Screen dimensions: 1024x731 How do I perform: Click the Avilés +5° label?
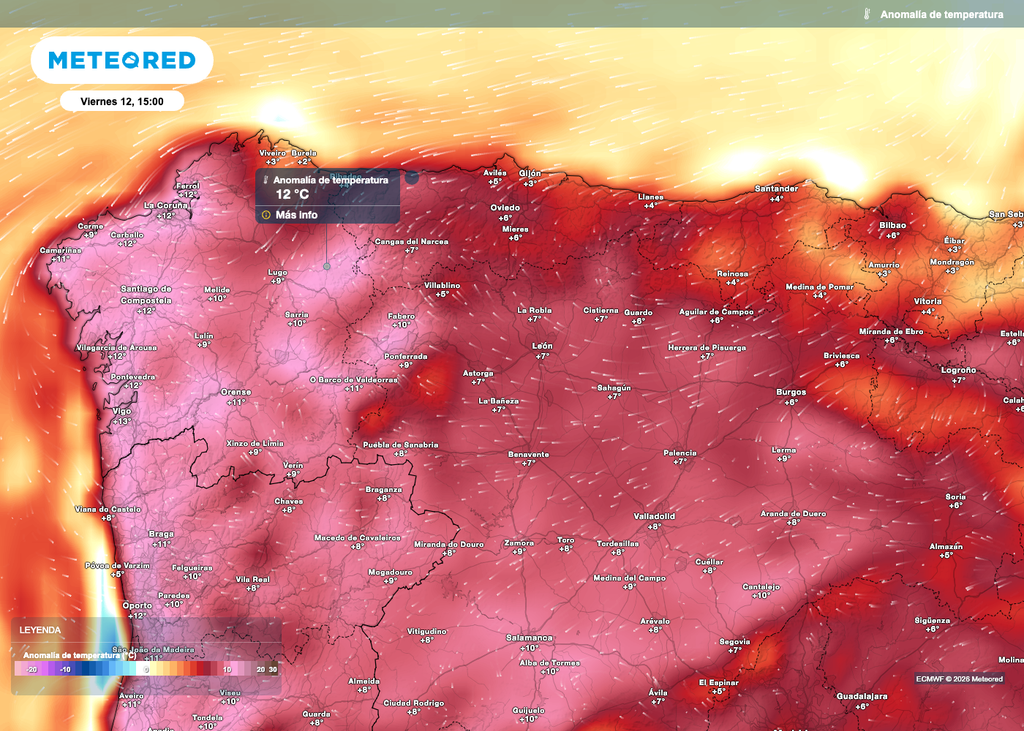495,177
